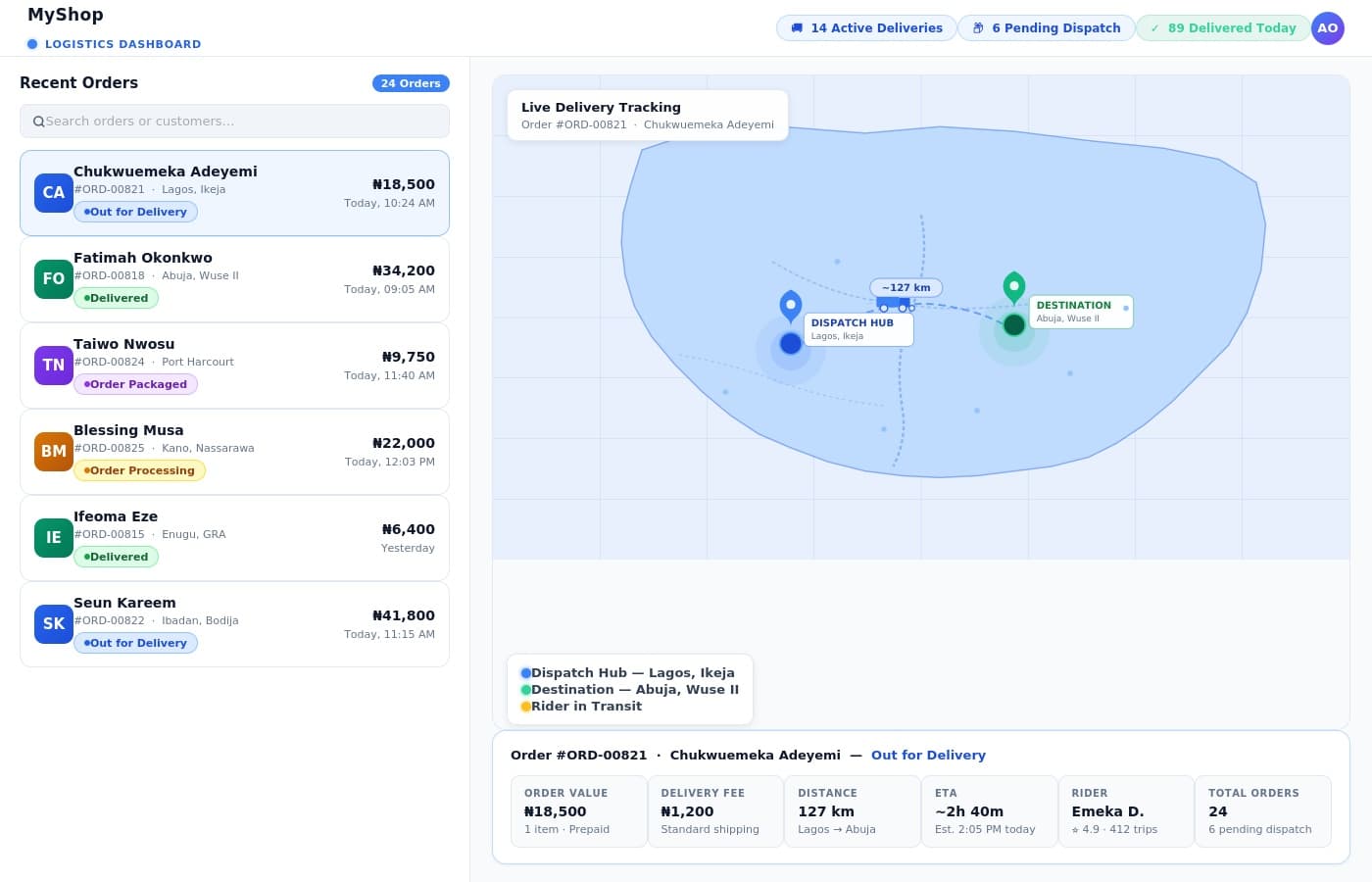1372x882 pixels.
Task: Select the Dispatch Hub map pin
Action: coord(791,306)
